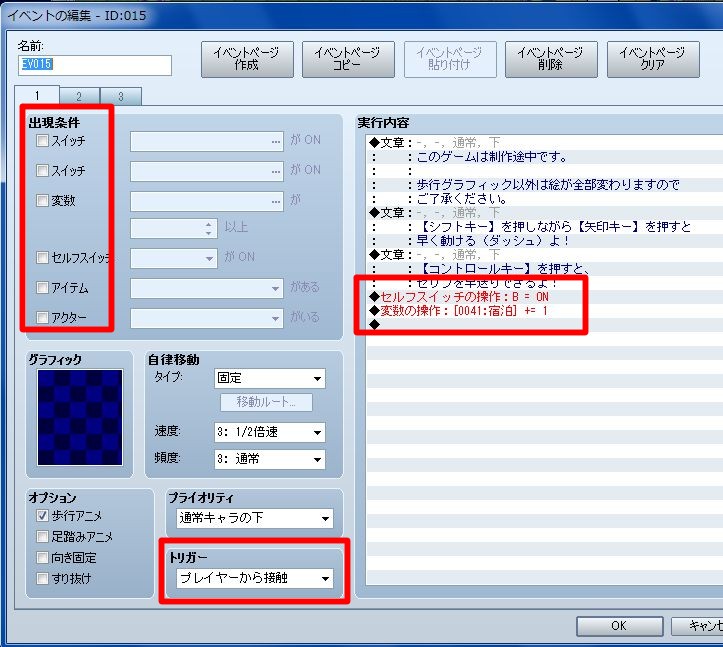Select event page tab 1
Screen dimensions: 723x647
(37, 95)
